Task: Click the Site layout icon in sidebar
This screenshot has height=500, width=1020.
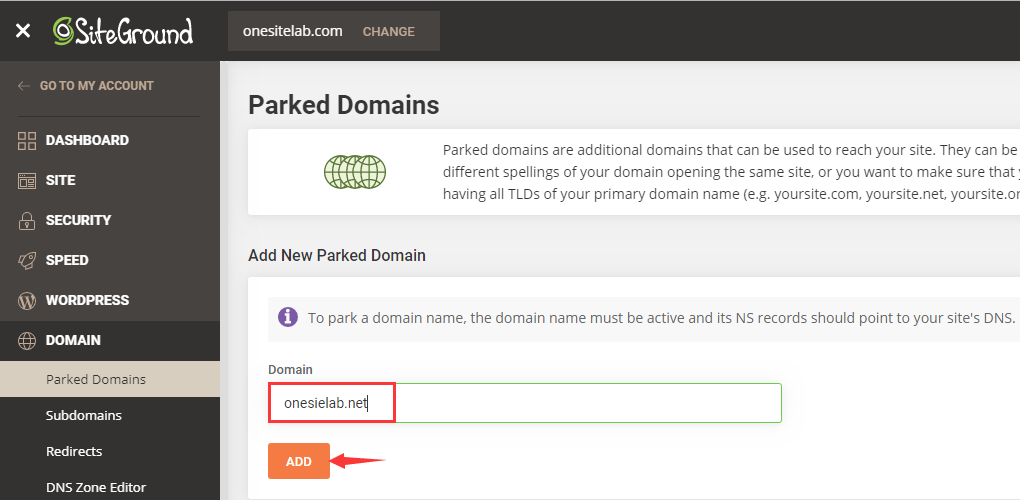Action: [x=27, y=180]
